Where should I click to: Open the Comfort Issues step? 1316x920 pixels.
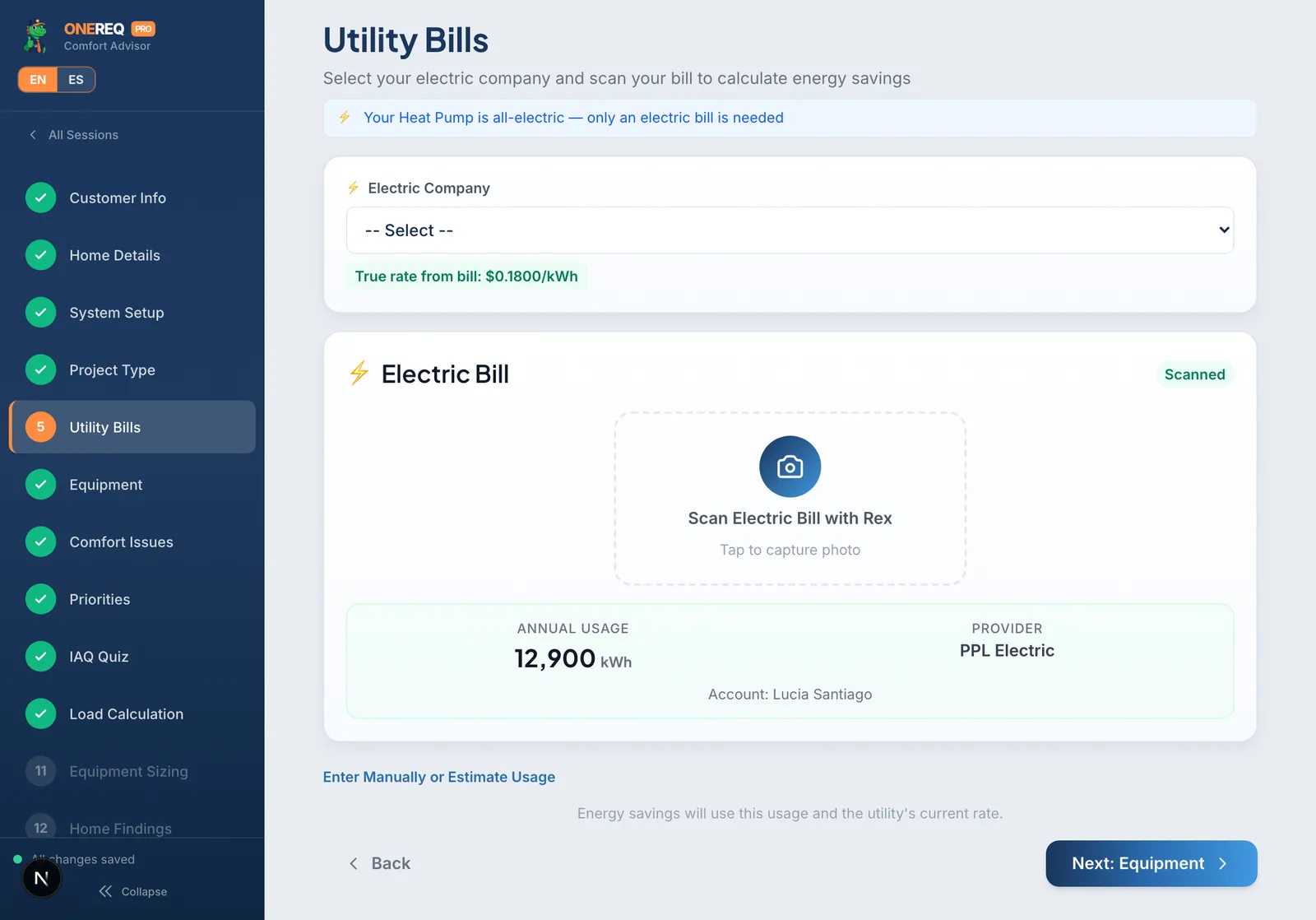[132, 541]
